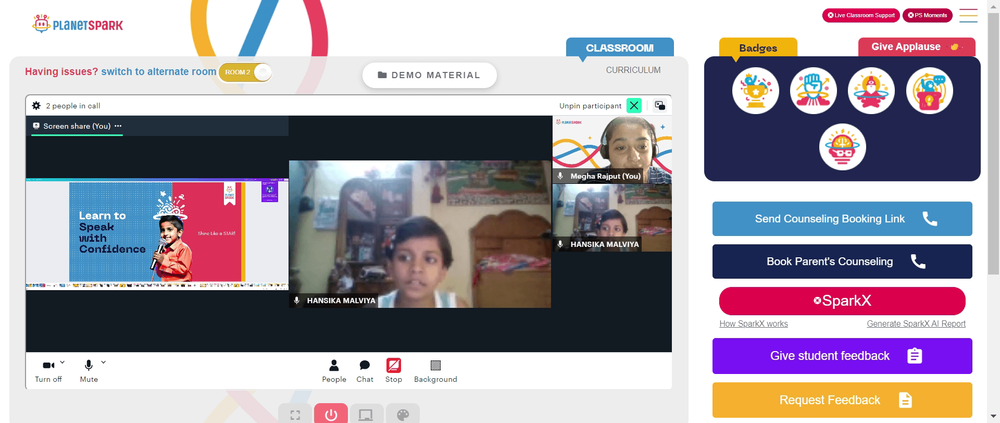Click the raised fist badge icon
Viewport: 1000px width, 423px height.
click(813, 91)
